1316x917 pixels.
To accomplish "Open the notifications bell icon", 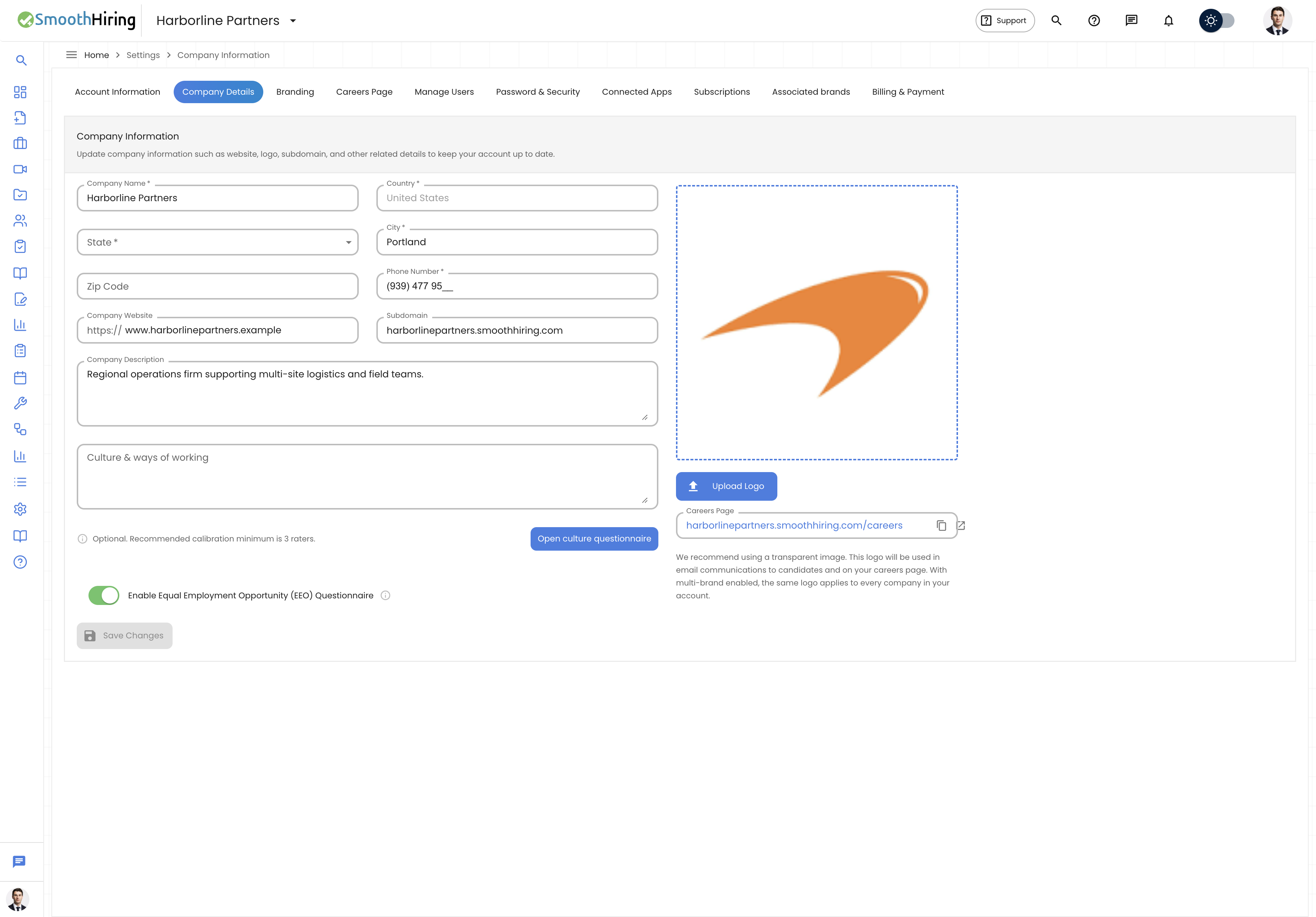I will tap(1168, 21).
